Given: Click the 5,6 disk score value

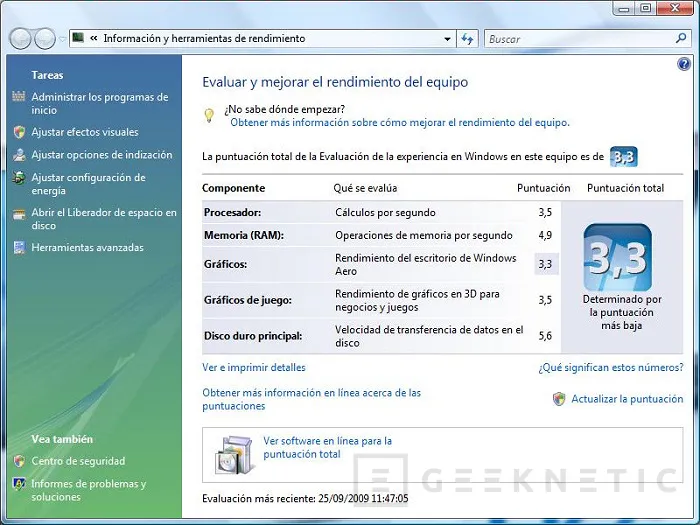Looking at the screenshot, I should (545, 336).
